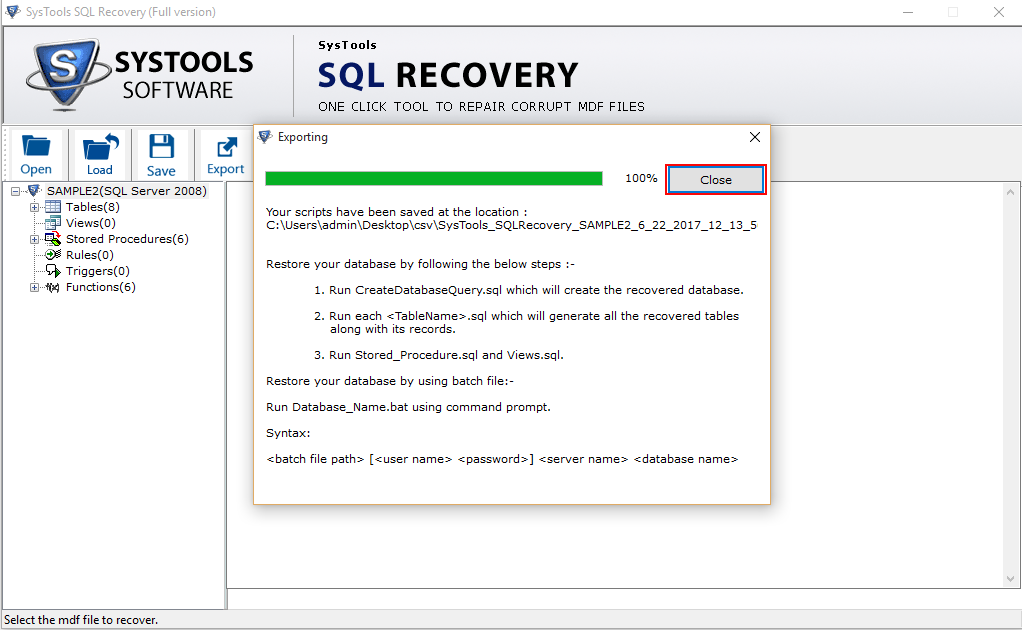Select the Functions(6) tree item

(100, 287)
